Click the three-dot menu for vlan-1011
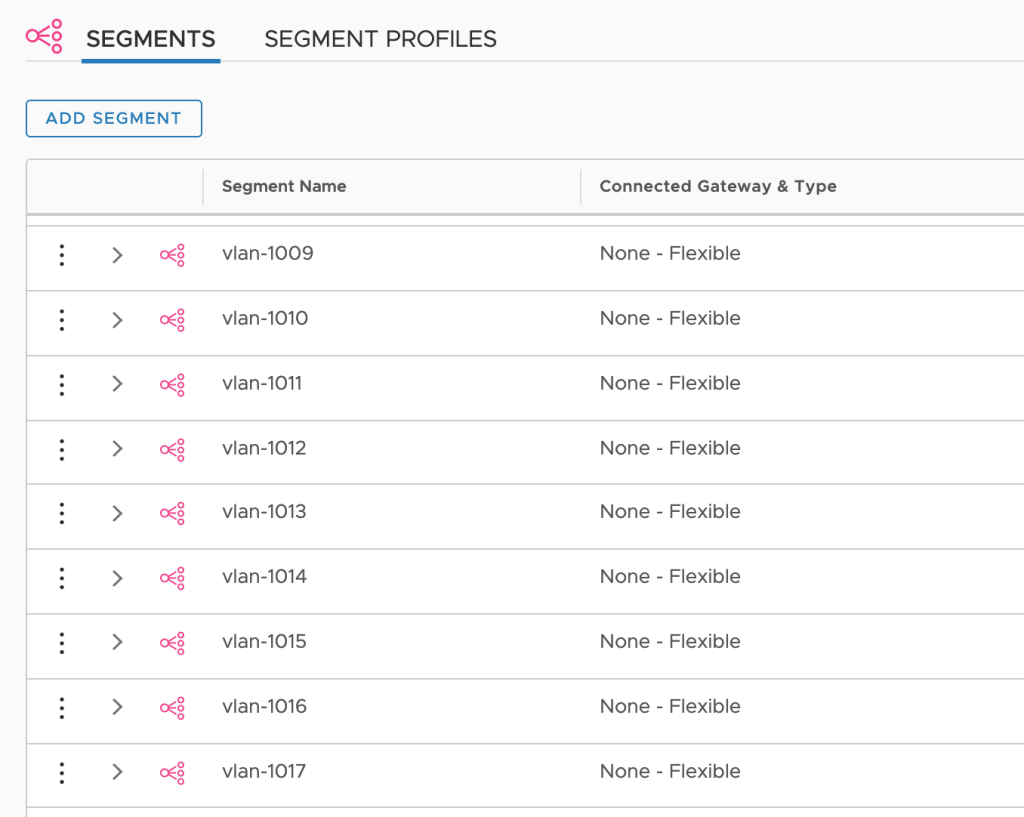This screenshot has height=817, width=1024. [62, 384]
